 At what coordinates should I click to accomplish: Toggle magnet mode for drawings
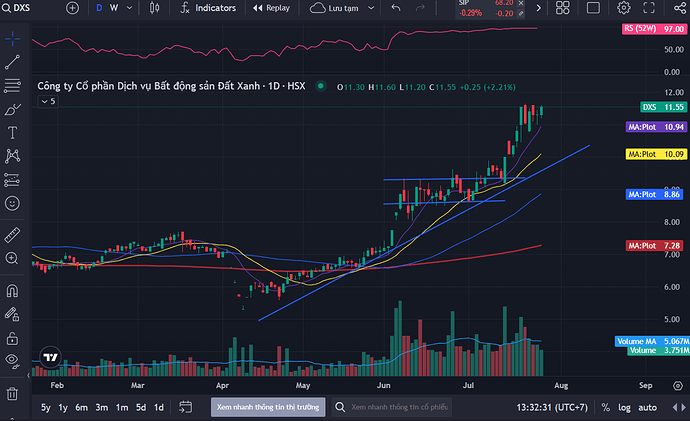point(12,292)
